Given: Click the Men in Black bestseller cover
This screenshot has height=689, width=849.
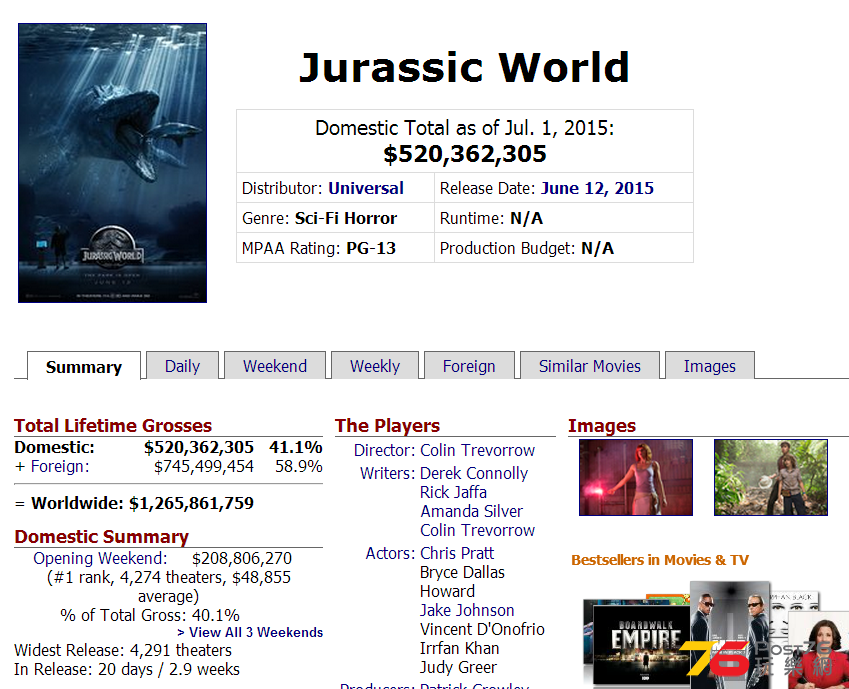Looking at the screenshot, I should (x=731, y=634).
